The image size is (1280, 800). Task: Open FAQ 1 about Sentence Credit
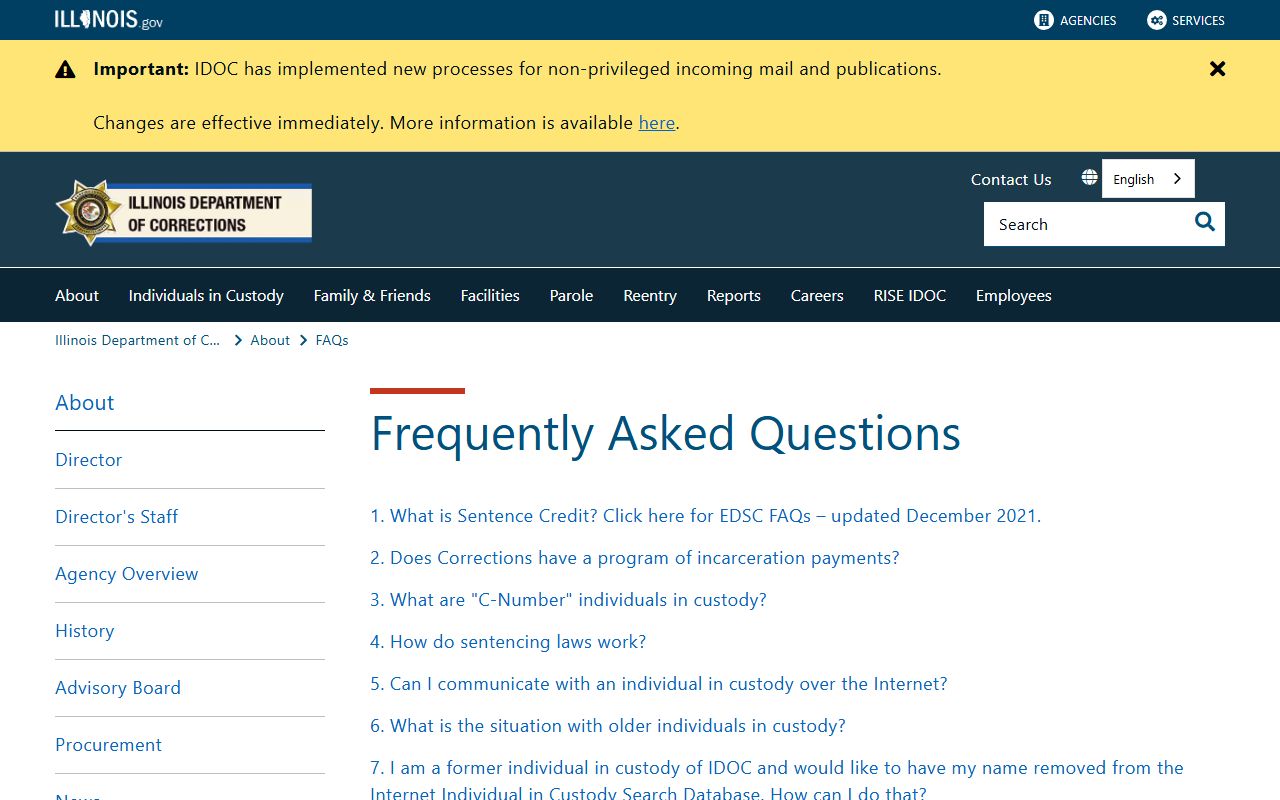pyautogui.click(x=705, y=516)
